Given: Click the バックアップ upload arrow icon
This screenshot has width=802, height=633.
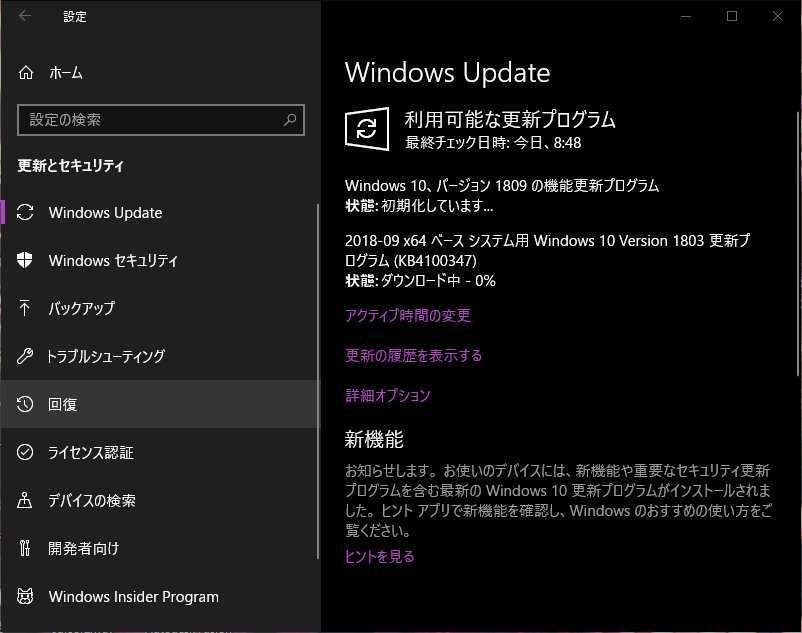Looking at the screenshot, I should pos(24,308).
